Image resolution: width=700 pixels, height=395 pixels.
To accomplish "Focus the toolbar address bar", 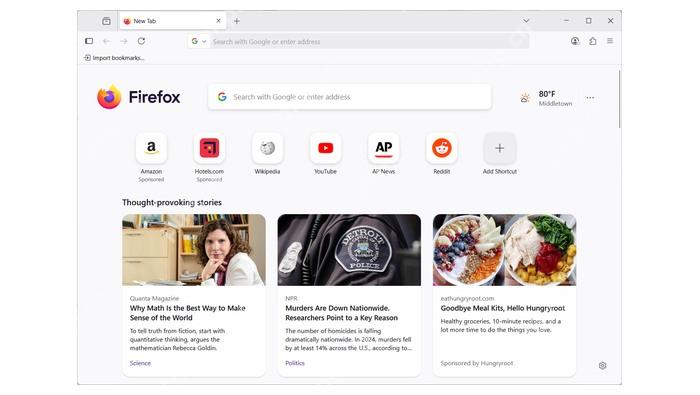I will coord(369,42).
